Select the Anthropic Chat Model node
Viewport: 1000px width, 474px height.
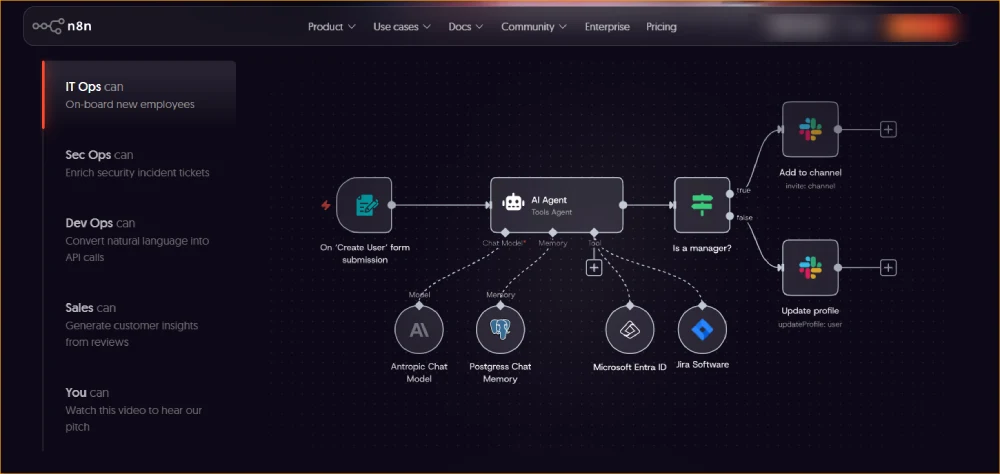pyautogui.click(x=419, y=329)
